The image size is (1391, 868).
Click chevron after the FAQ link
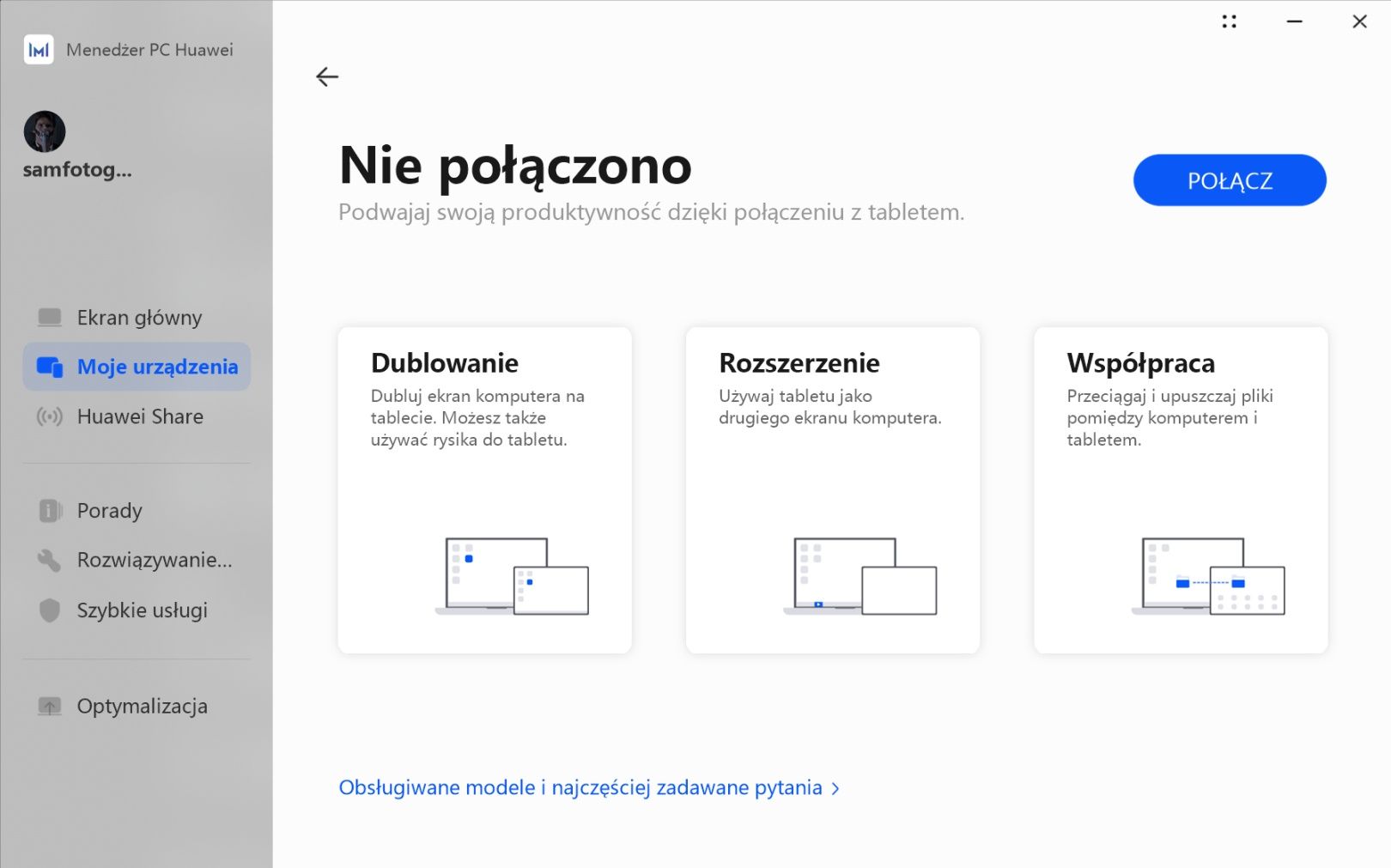pos(835,789)
